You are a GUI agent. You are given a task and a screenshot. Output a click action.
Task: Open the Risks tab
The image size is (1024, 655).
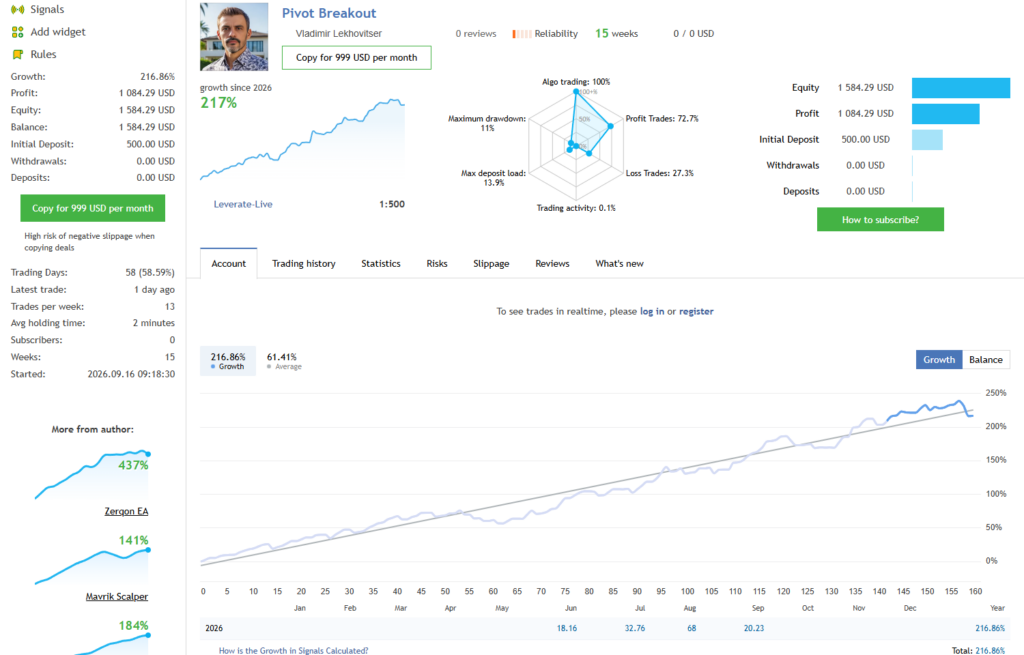(x=437, y=264)
